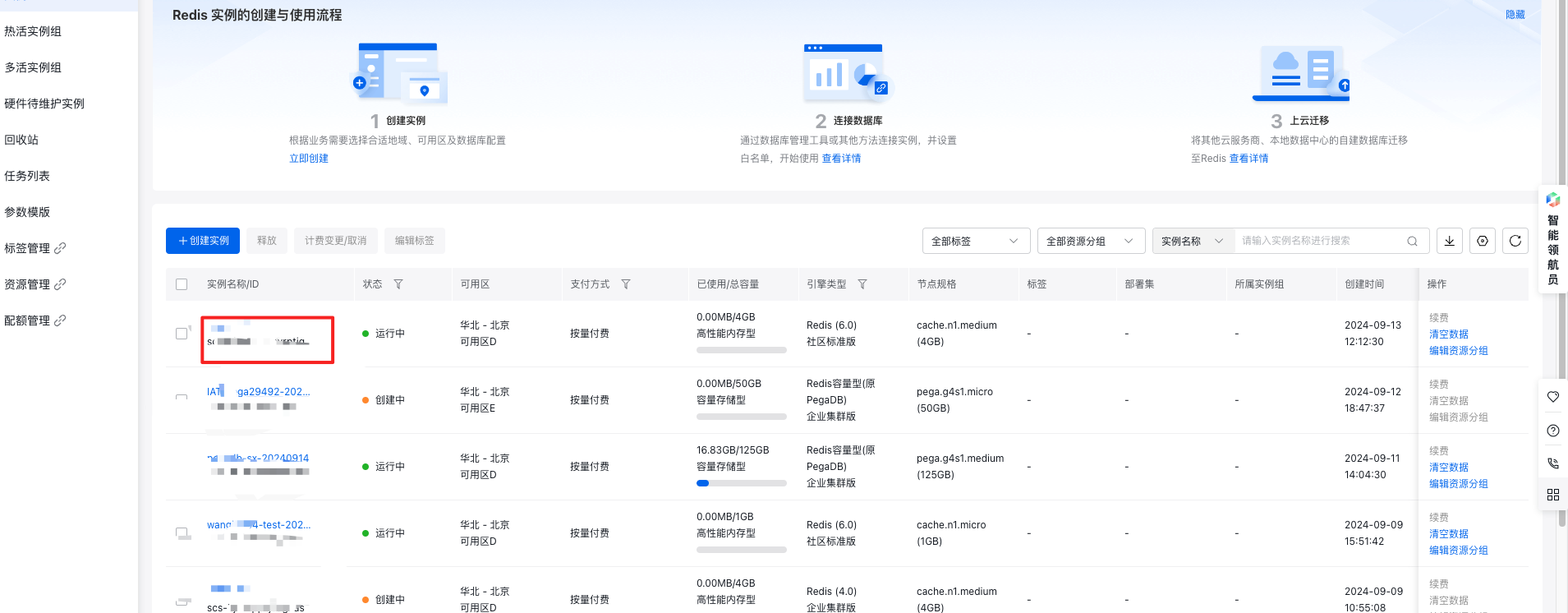The width and height of the screenshot is (1568, 613).
Task: Open 配额管理 external link icon
Action: pyautogui.click(x=60, y=320)
